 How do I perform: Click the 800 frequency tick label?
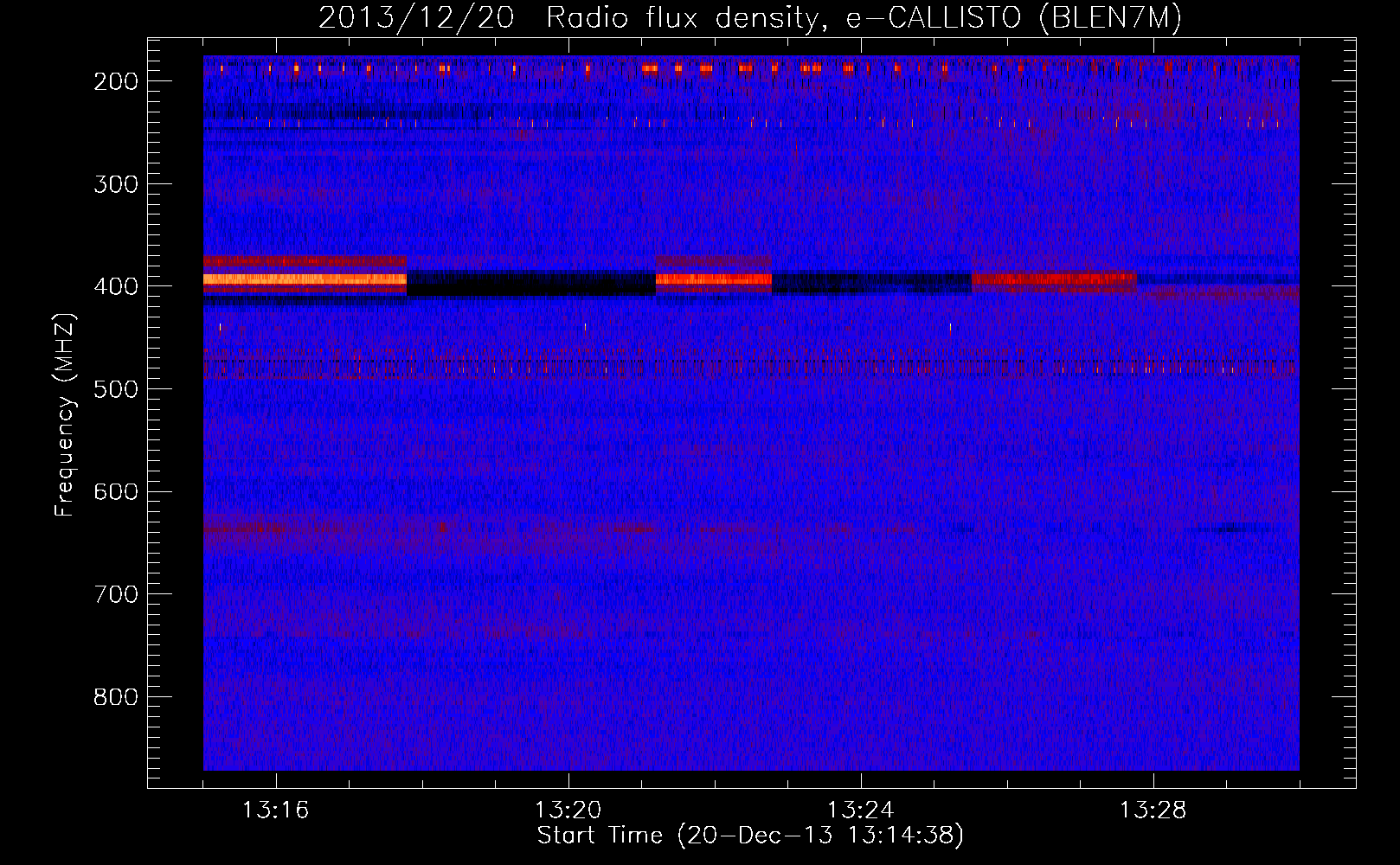116,697
